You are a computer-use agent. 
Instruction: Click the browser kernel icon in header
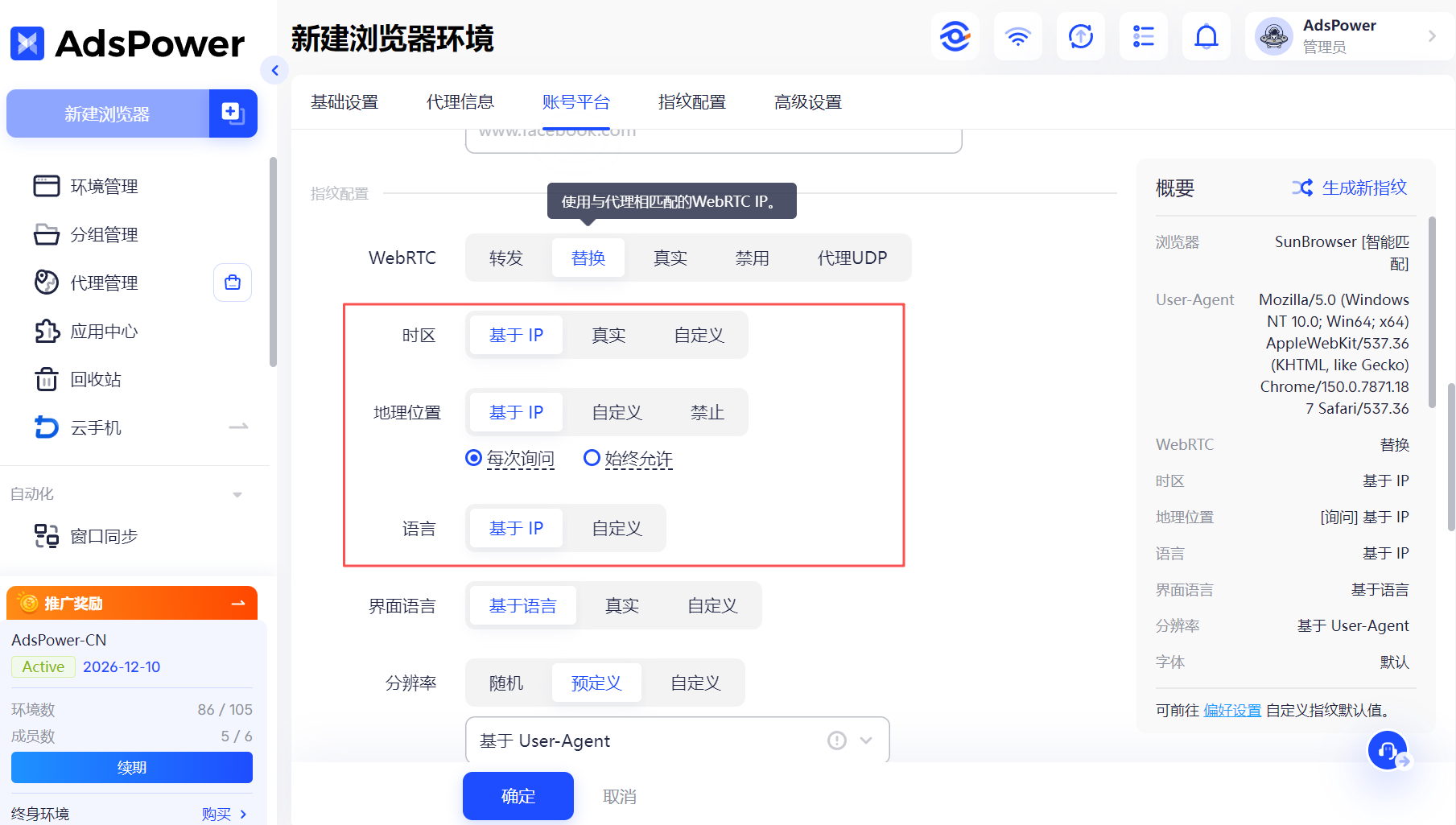[955, 36]
